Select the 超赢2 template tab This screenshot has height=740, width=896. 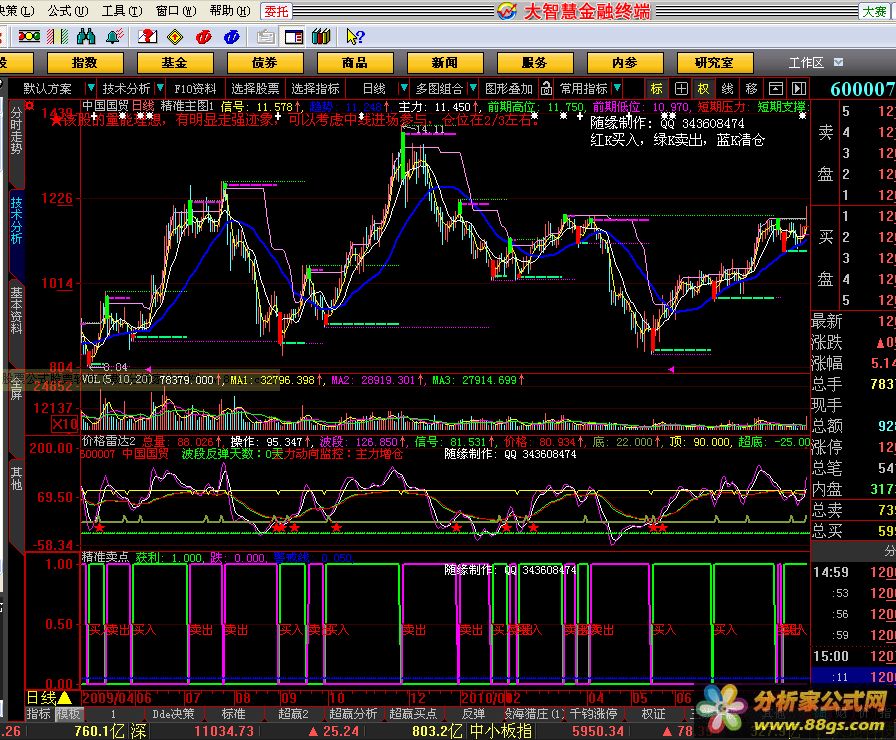[293, 714]
